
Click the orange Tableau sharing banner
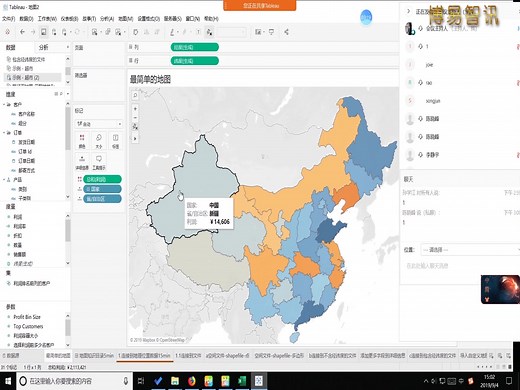coord(260,6)
